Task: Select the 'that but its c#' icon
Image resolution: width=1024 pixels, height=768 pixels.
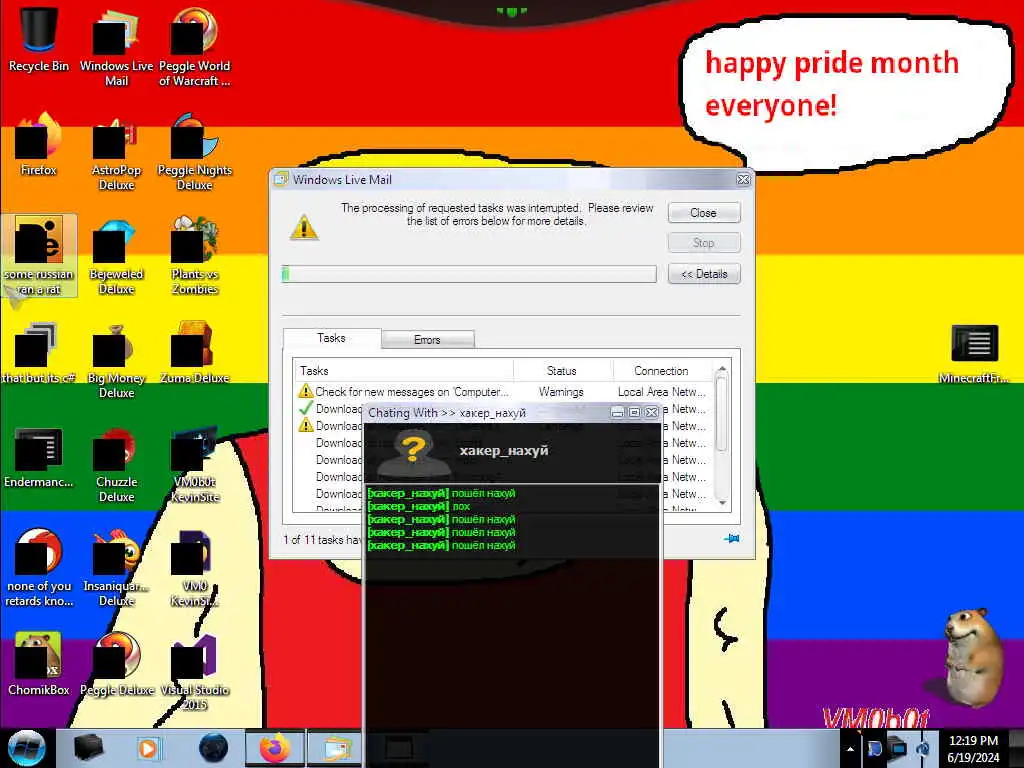Action: pyautogui.click(x=39, y=353)
